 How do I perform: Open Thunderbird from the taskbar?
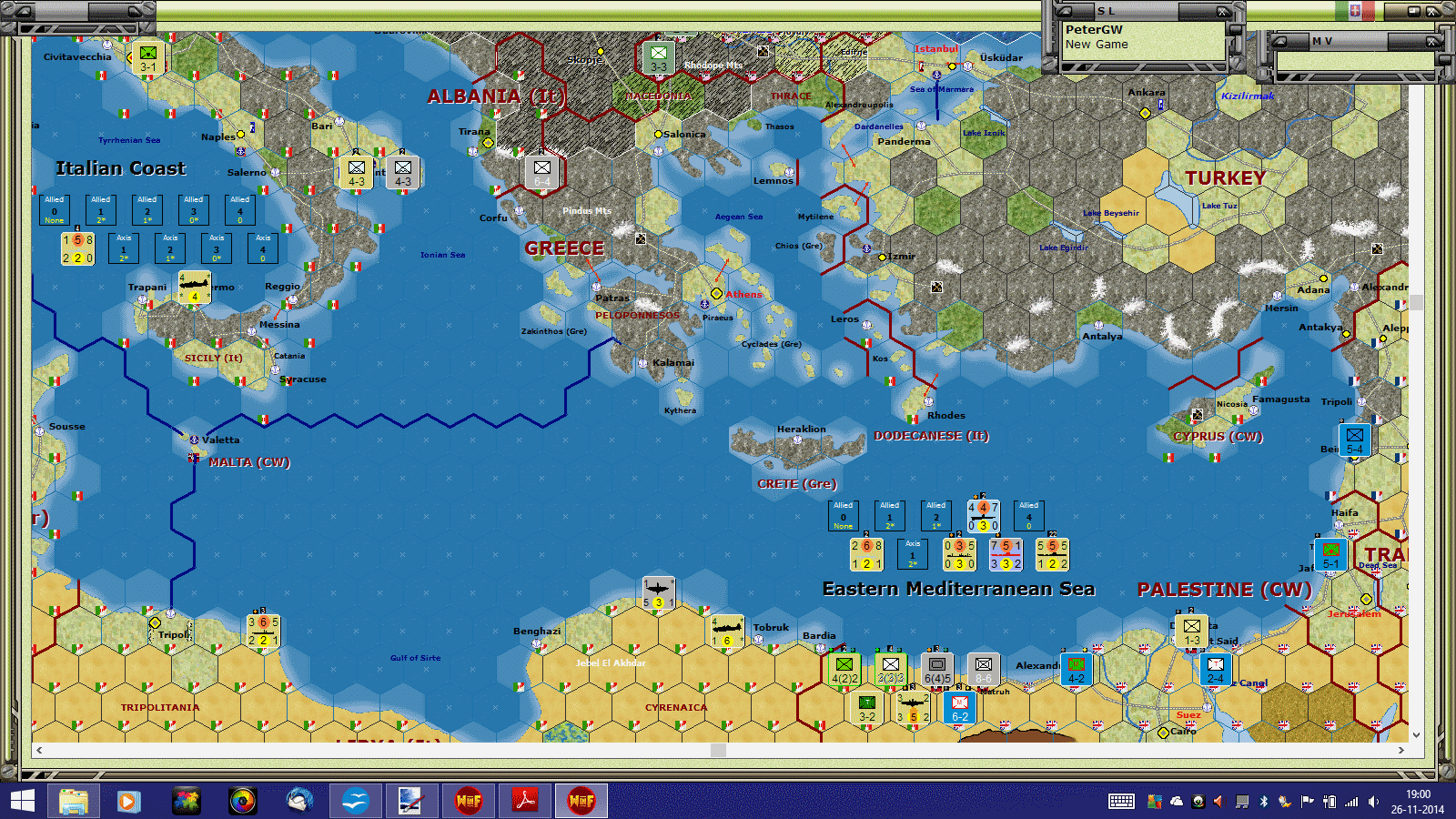[299, 801]
